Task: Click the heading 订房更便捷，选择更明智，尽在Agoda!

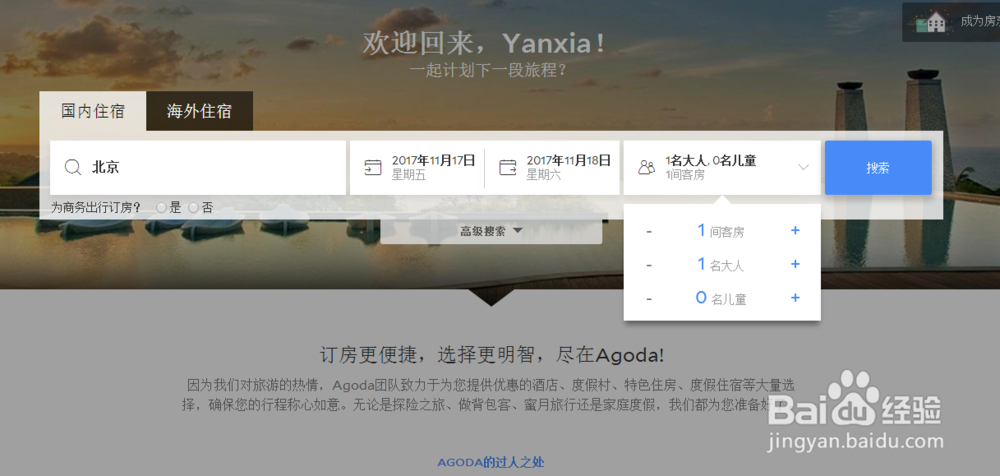Action: click(x=492, y=355)
